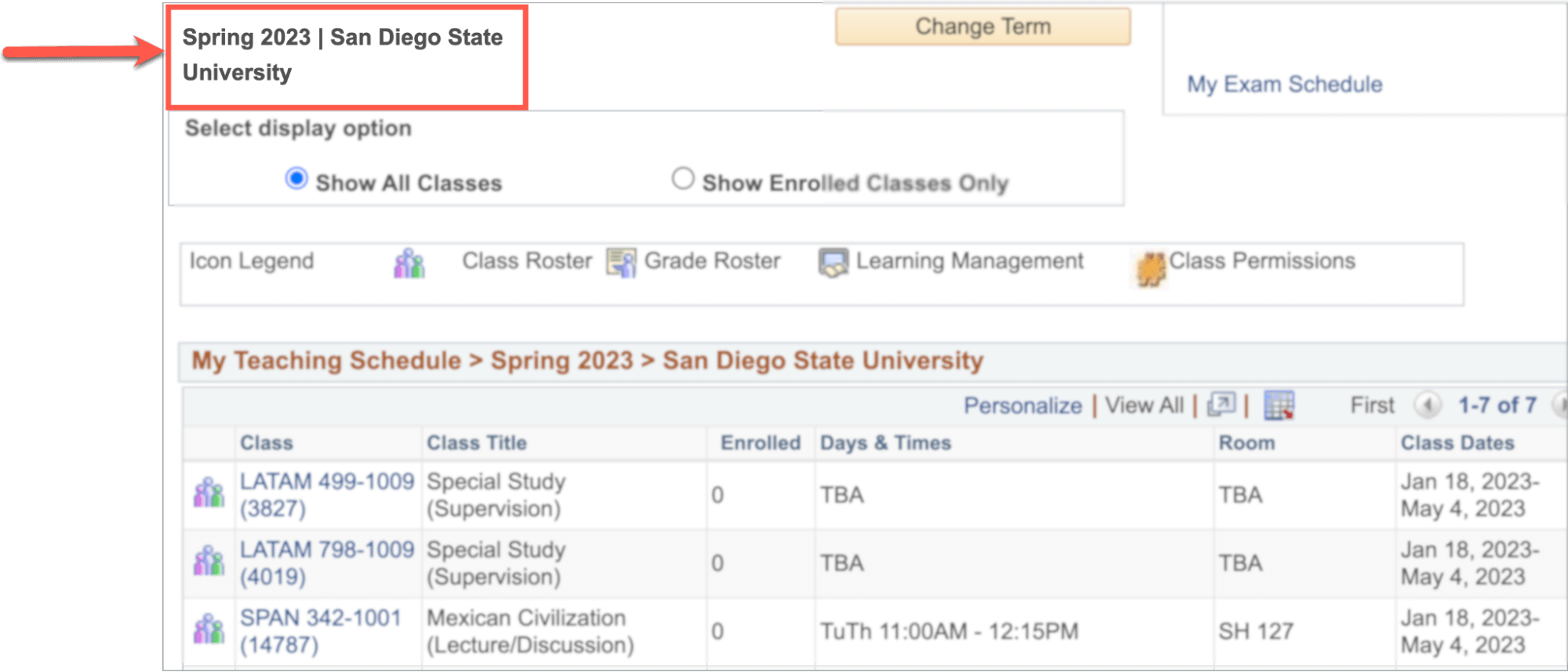Click Learning Management icon in legend
Screen dimensions: 1568x672
coord(833,263)
